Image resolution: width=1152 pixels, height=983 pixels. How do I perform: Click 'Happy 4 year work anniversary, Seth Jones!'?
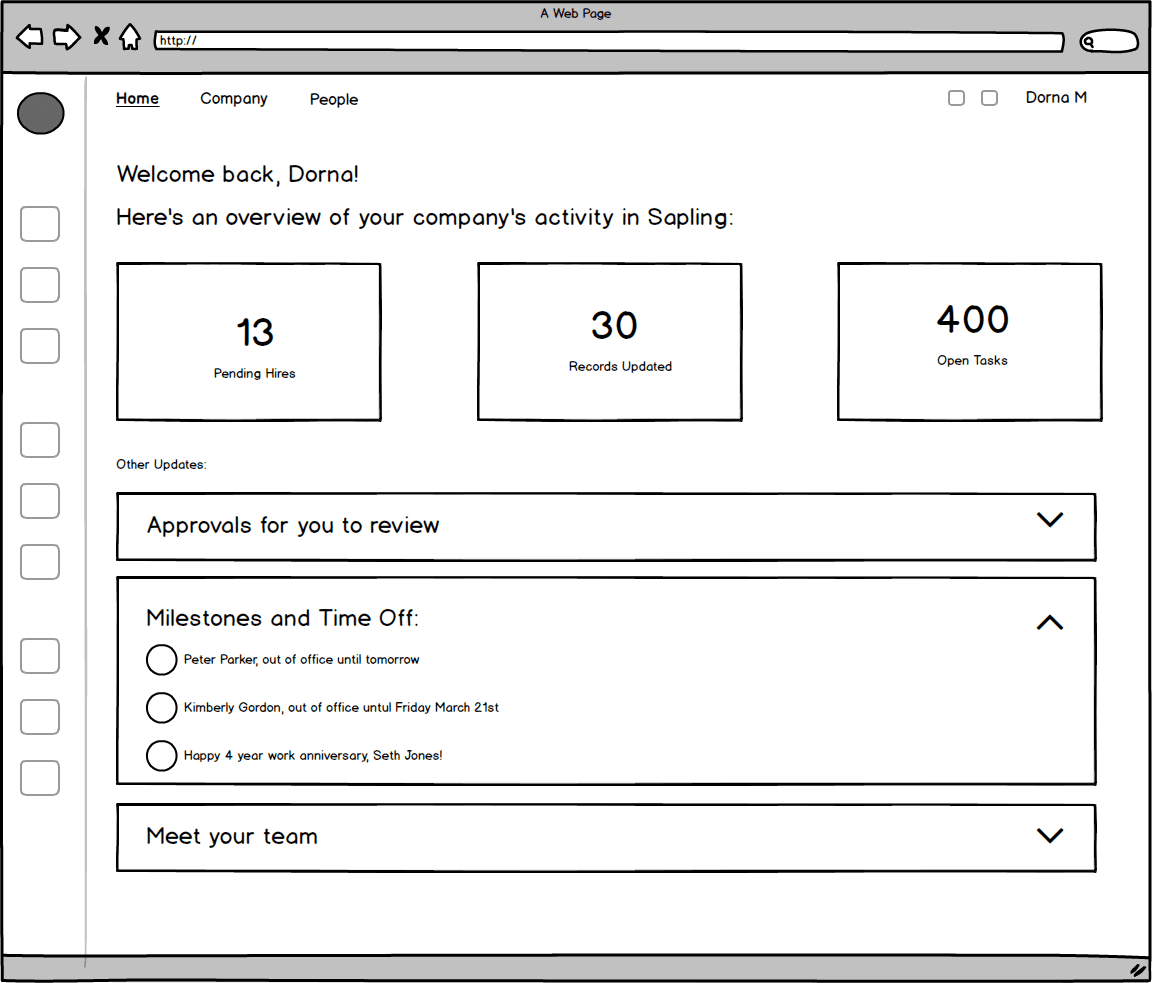313,755
